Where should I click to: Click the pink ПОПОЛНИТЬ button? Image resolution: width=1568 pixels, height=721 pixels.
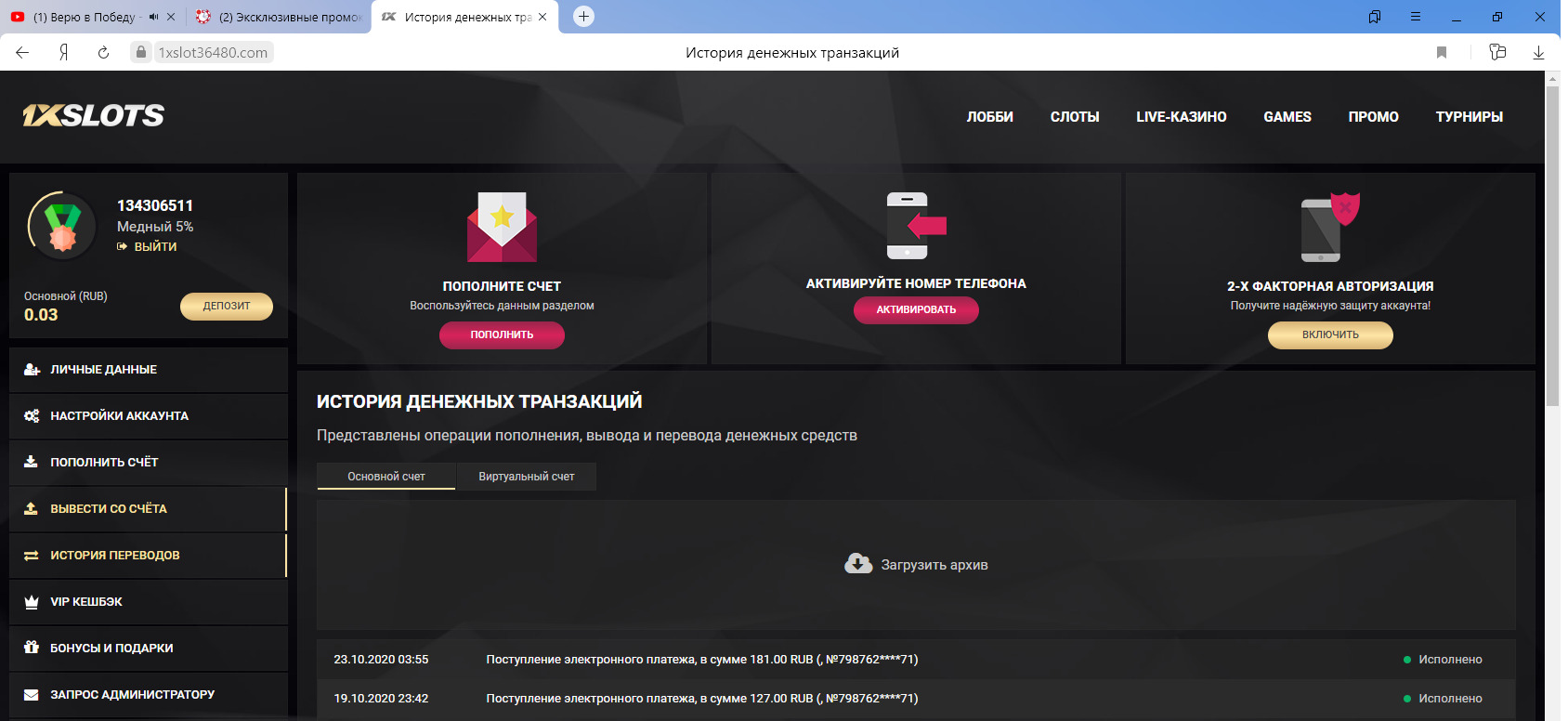502,334
